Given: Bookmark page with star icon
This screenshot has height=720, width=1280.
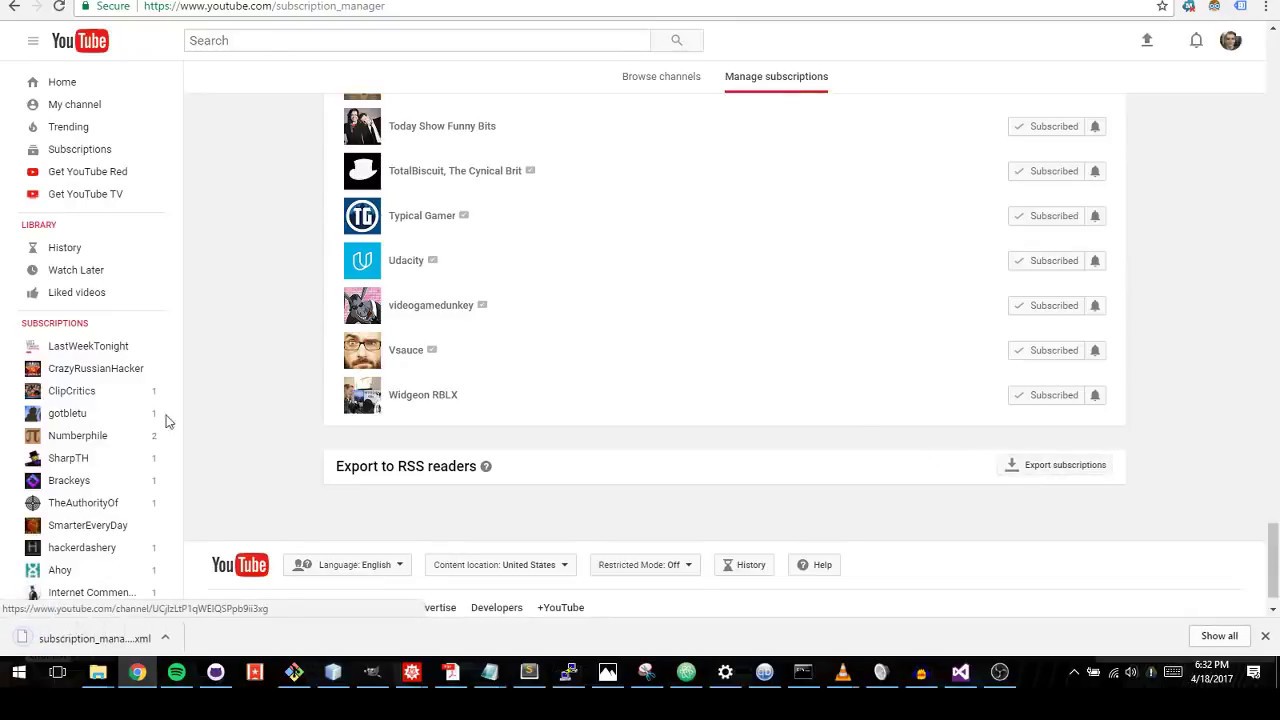Looking at the screenshot, I should click(1162, 6).
